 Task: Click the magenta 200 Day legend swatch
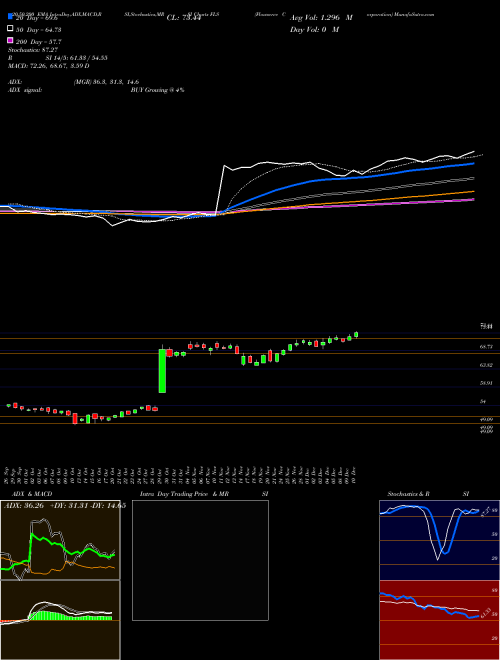pyautogui.click(x=11, y=41)
